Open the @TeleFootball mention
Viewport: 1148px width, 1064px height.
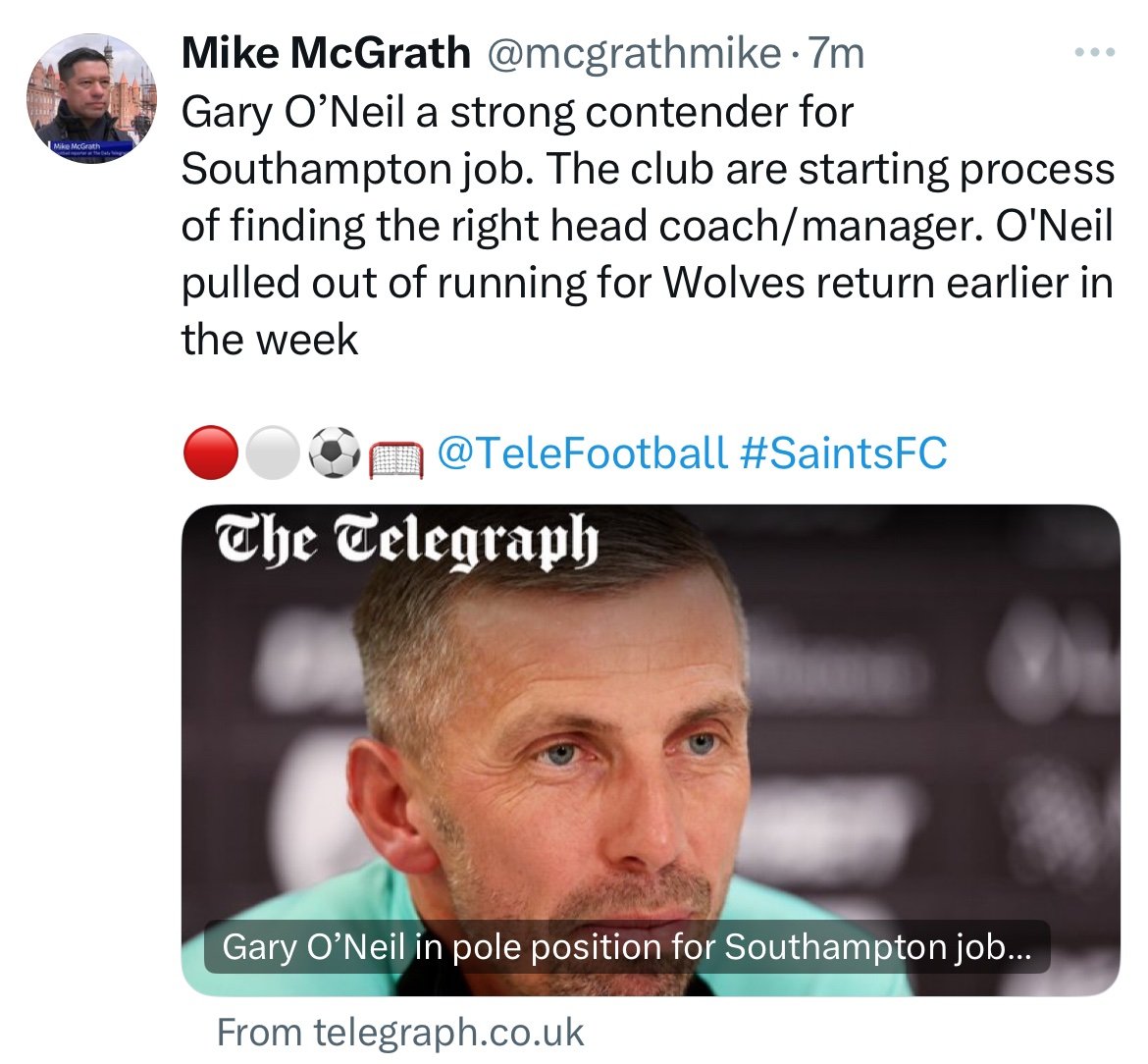click(x=582, y=453)
